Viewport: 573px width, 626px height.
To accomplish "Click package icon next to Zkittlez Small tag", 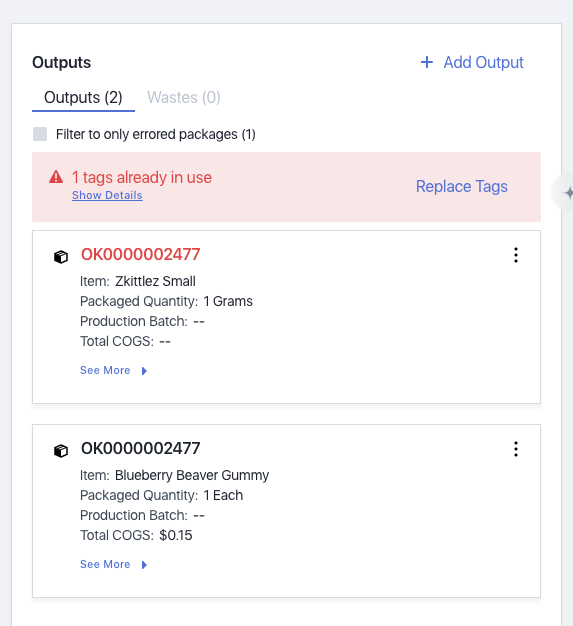I will [61, 256].
